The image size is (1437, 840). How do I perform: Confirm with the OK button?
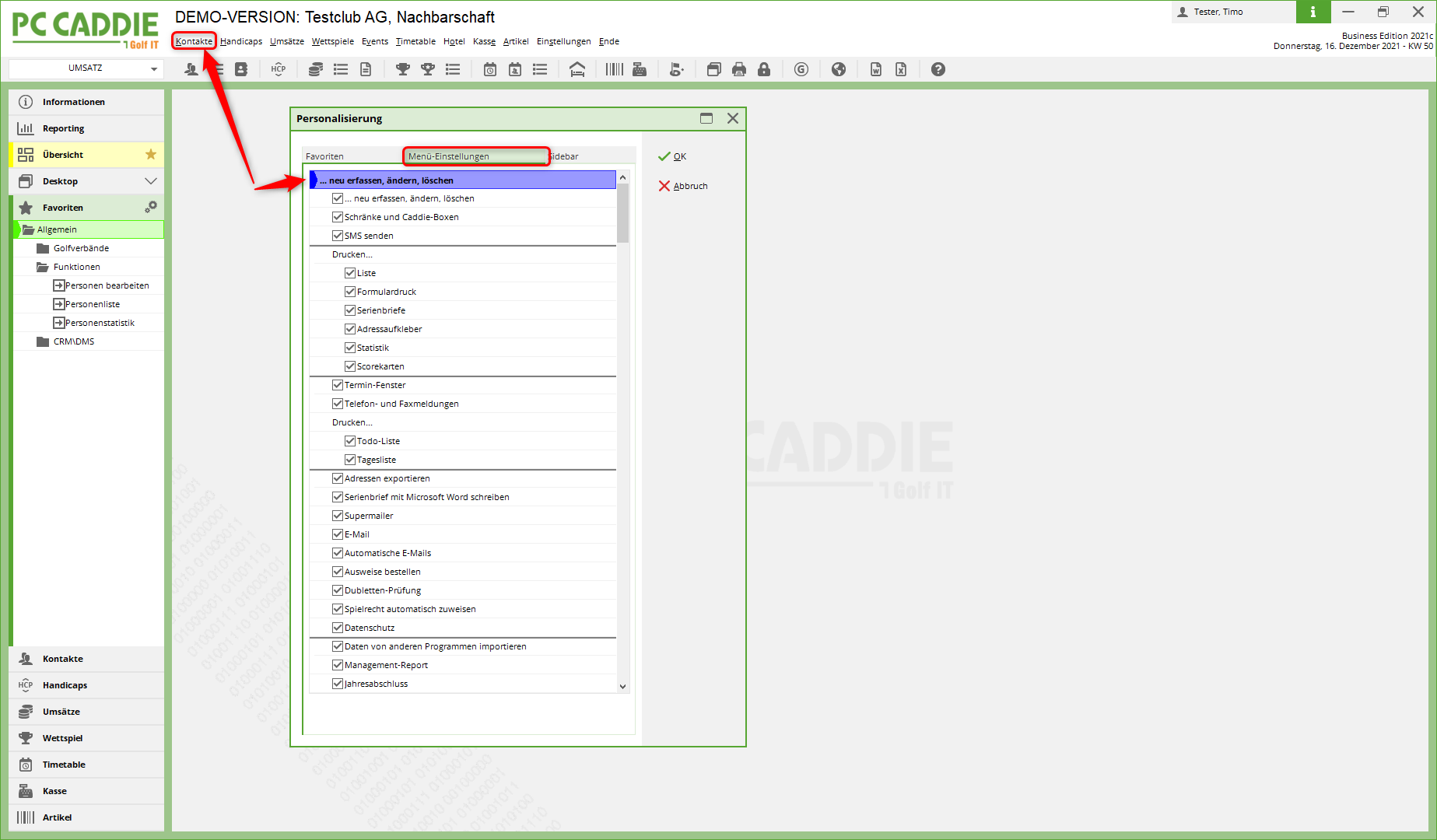pyautogui.click(x=673, y=156)
